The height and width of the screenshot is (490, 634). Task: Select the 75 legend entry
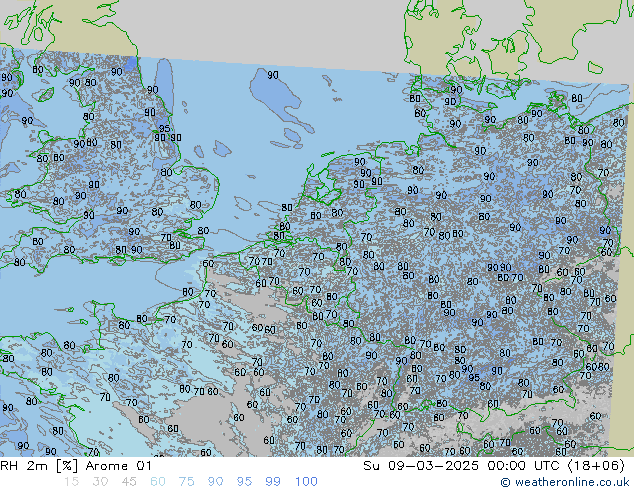click(x=186, y=482)
